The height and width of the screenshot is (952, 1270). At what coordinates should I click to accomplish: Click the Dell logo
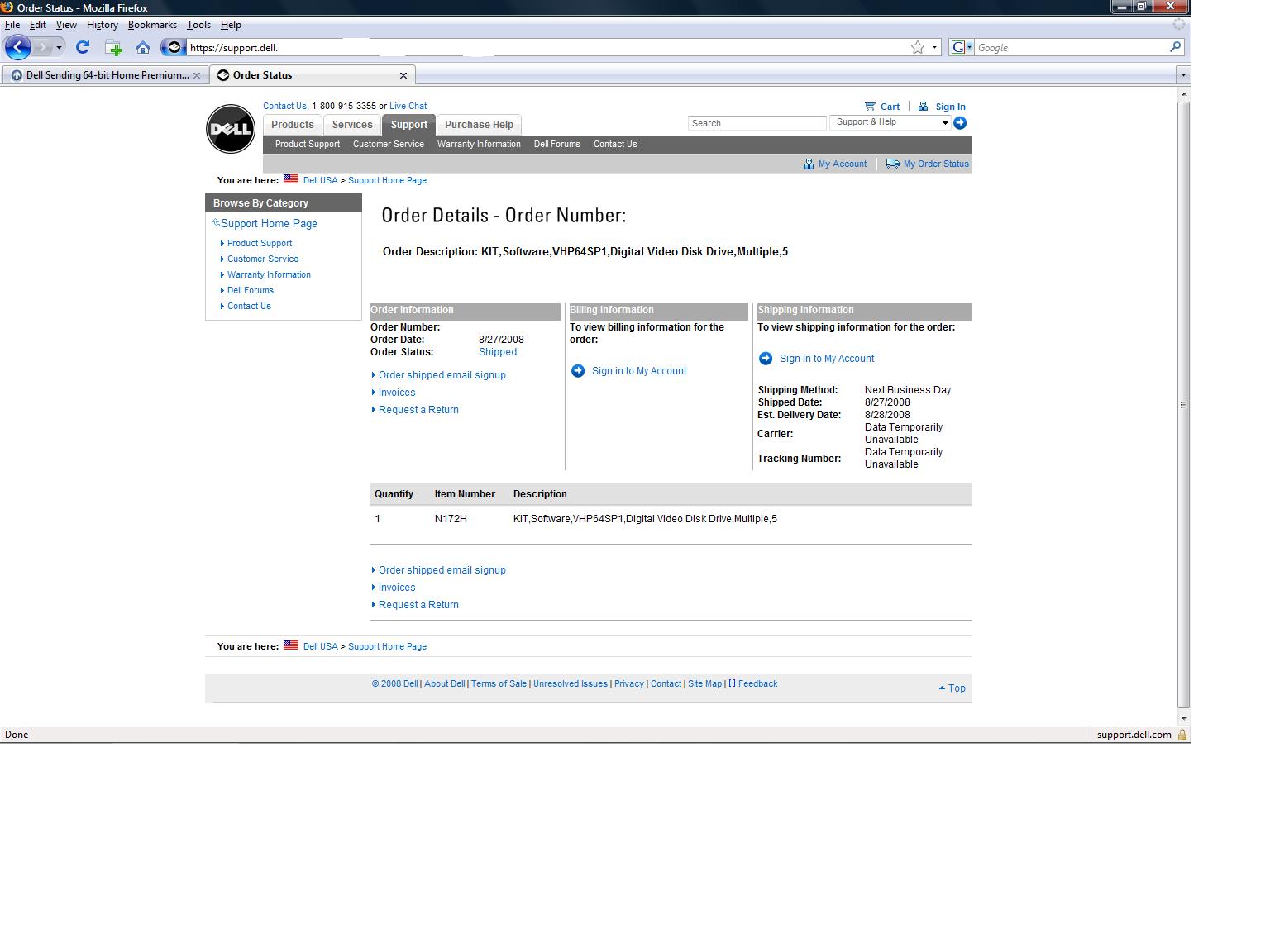click(231, 129)
